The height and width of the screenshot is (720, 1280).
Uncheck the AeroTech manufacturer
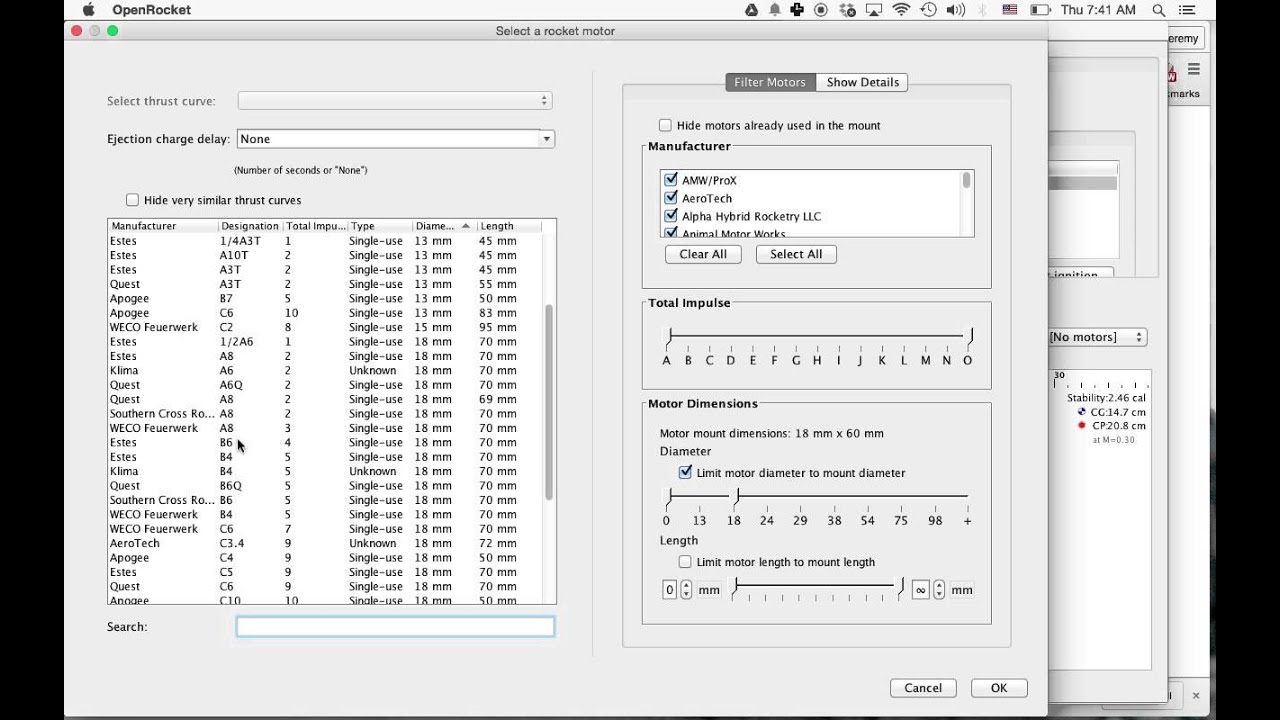point(671,198)
